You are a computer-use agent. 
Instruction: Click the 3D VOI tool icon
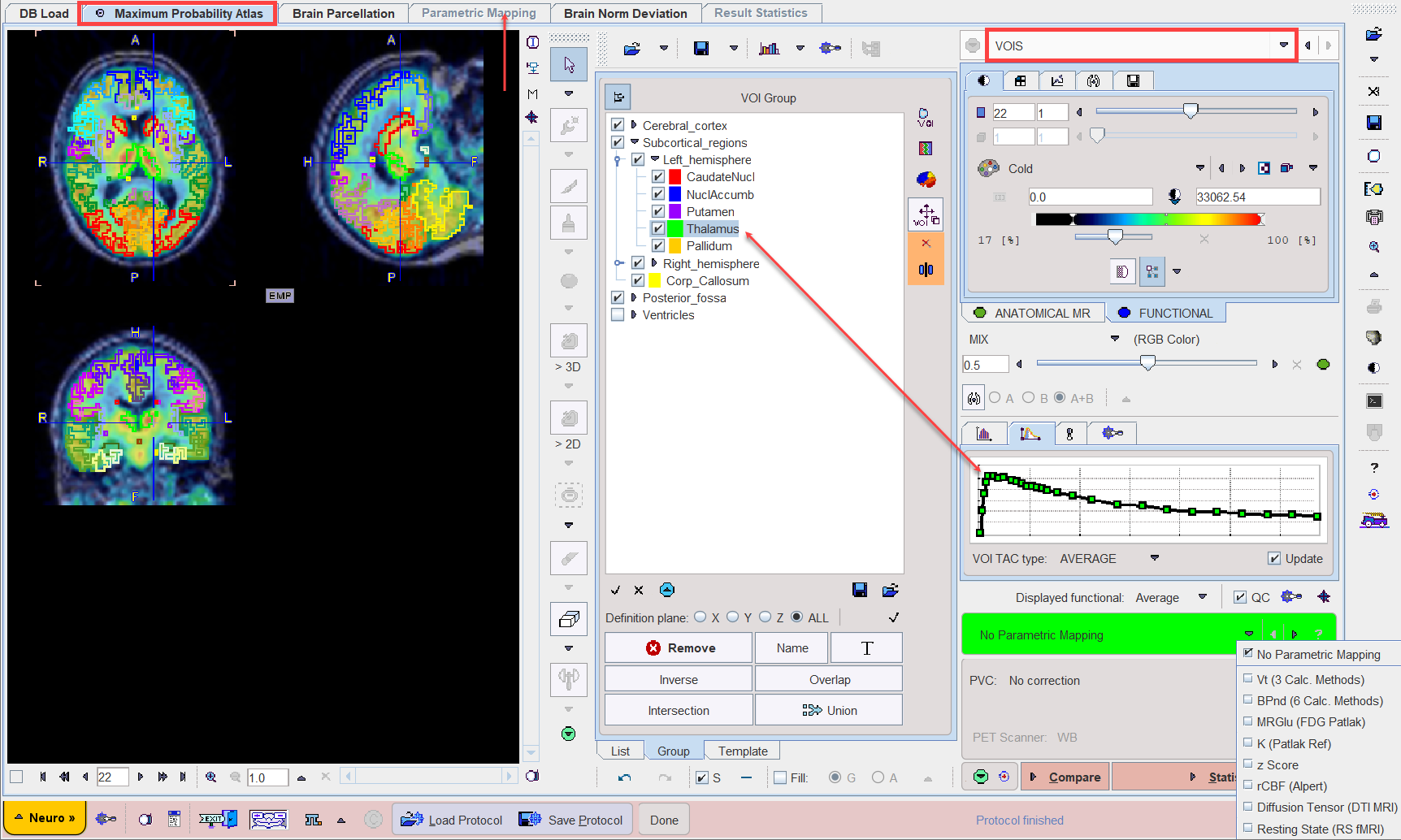coord(569,341)
